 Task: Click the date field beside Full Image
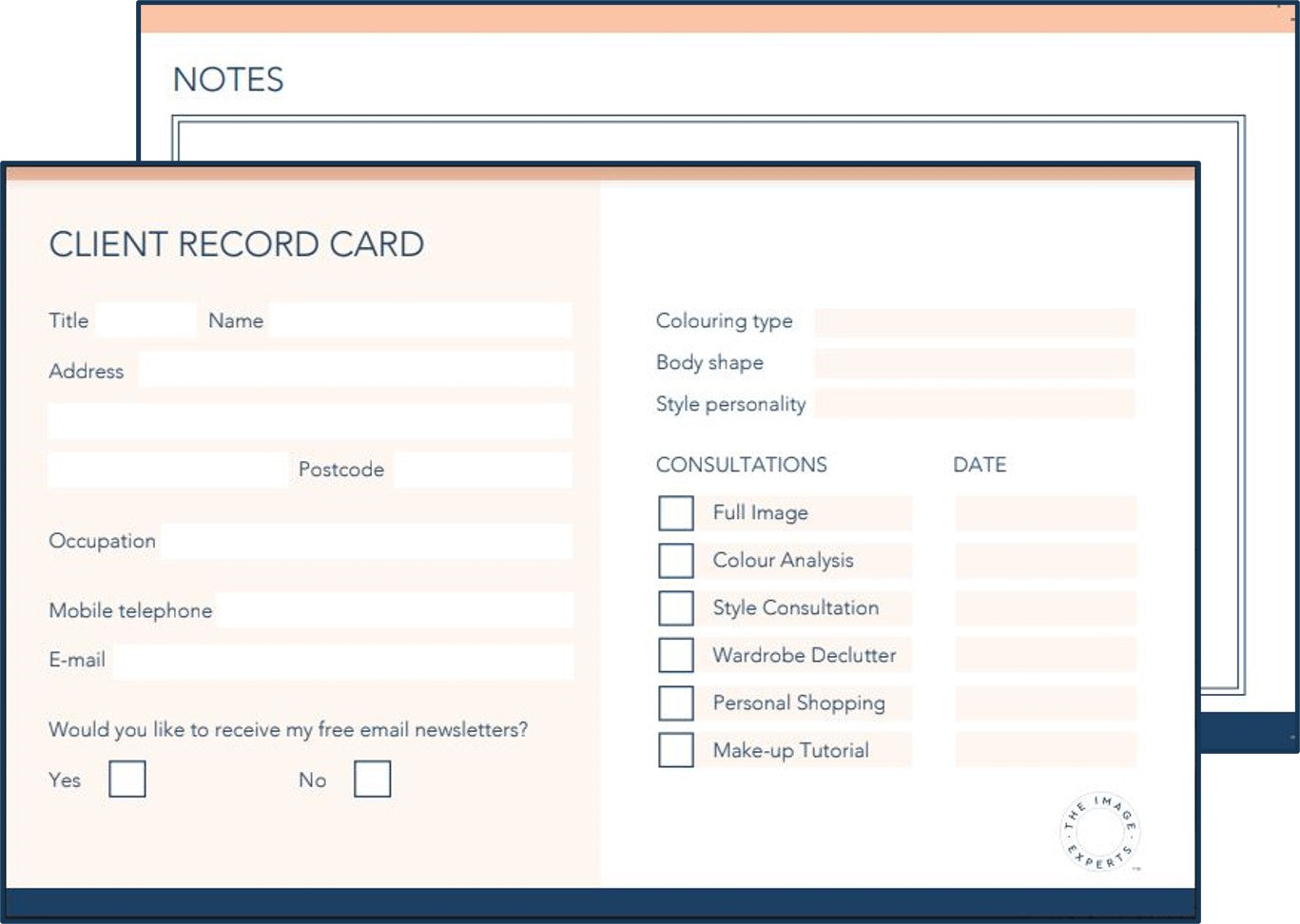click(x=1044, y=512)
